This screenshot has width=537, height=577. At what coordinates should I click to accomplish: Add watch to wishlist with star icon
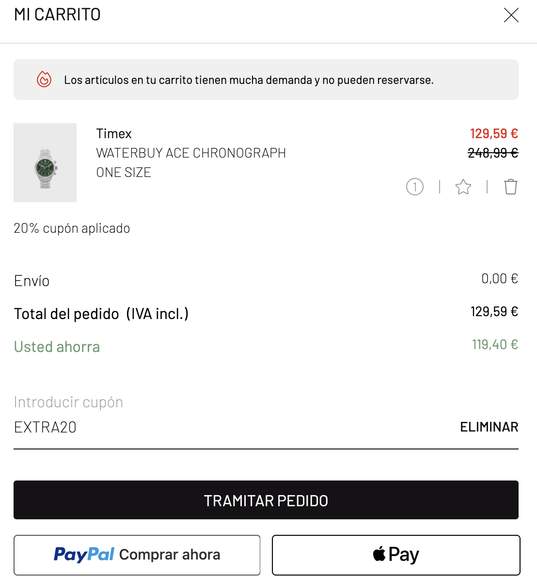463,187
